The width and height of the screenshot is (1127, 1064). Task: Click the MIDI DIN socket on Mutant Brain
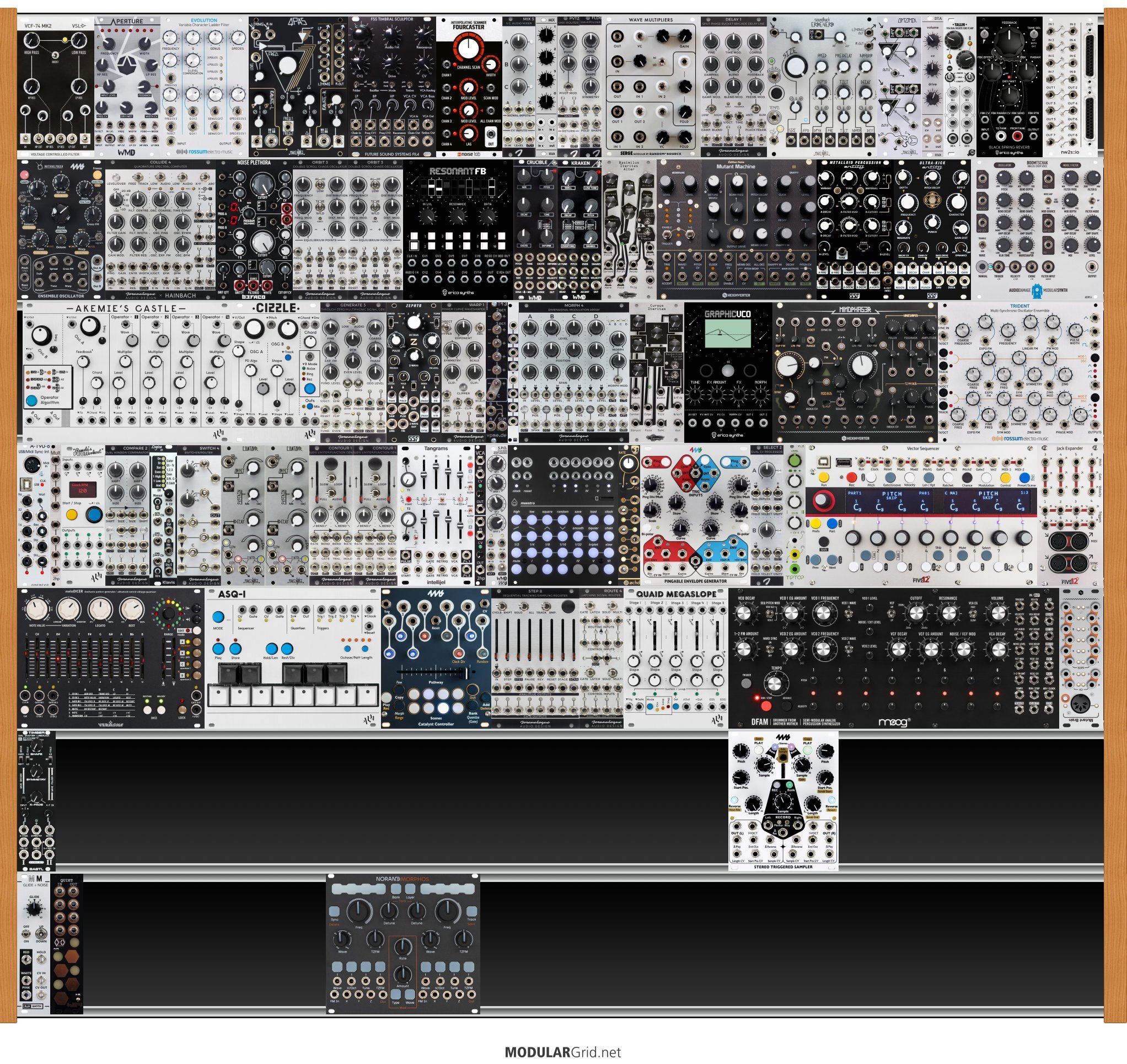1082,704
